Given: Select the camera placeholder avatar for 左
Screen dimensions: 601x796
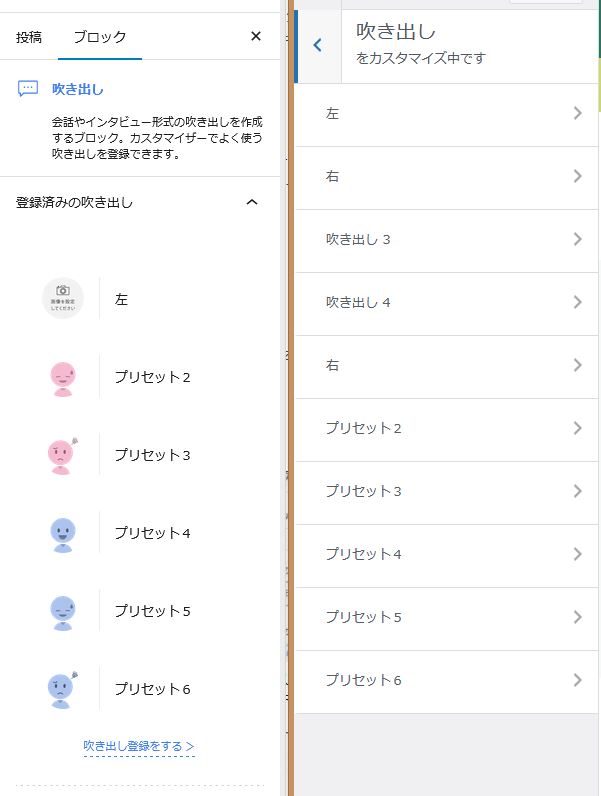Looking at the screenshot, I should [x=63, y=298].
